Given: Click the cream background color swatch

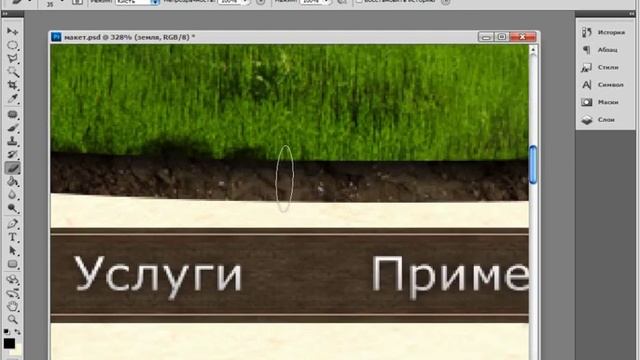Looking at the screenshot, I should point(17,350).
